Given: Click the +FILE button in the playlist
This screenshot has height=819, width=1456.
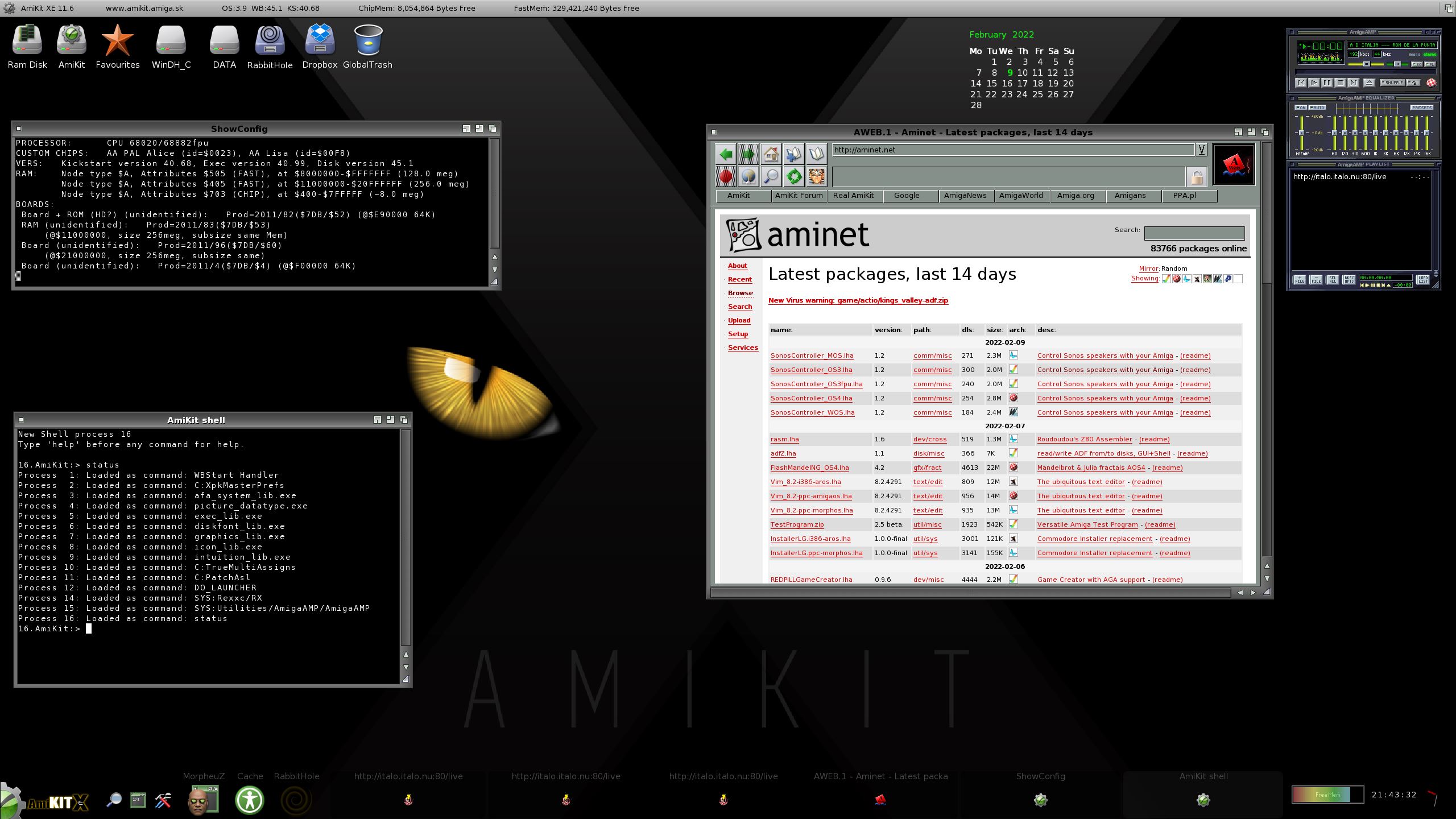Looking at the screenshot, I should point(1300,280).
